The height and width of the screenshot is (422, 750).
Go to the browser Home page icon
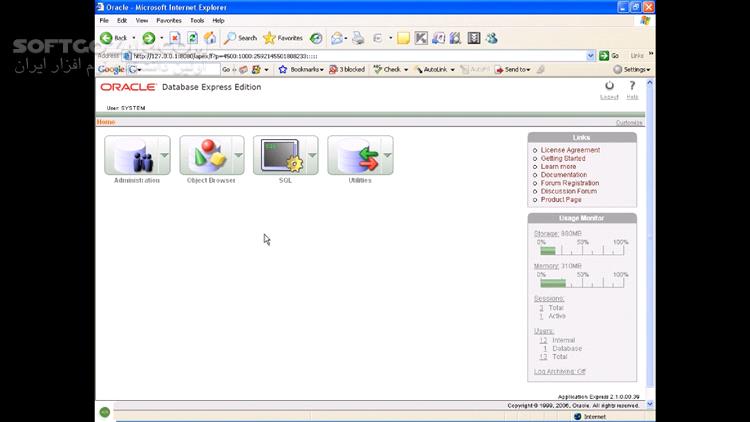[210, 38]
